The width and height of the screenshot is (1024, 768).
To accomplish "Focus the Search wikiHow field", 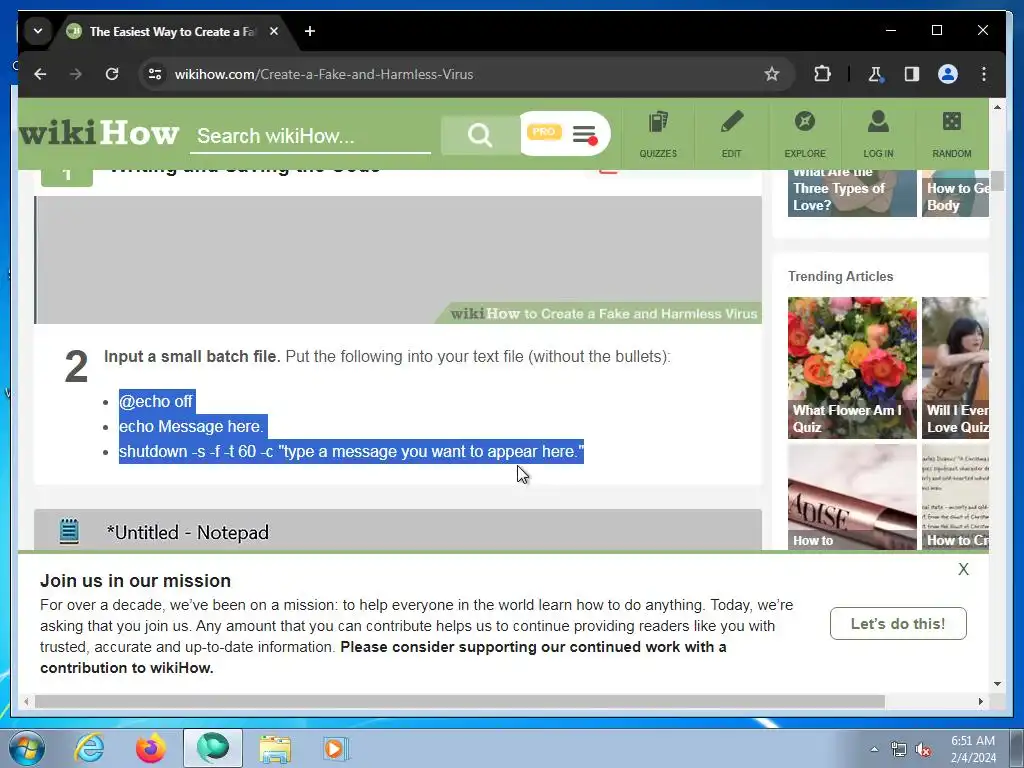I will tap(310, 136).
